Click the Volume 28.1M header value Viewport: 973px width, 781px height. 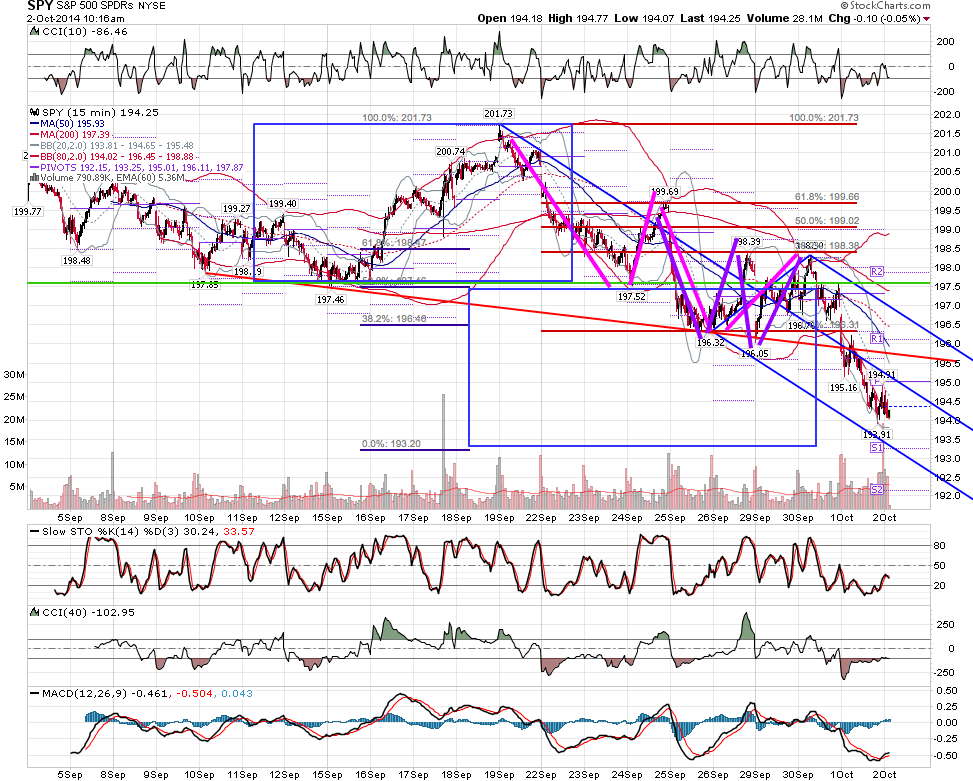tap(784, 18)
